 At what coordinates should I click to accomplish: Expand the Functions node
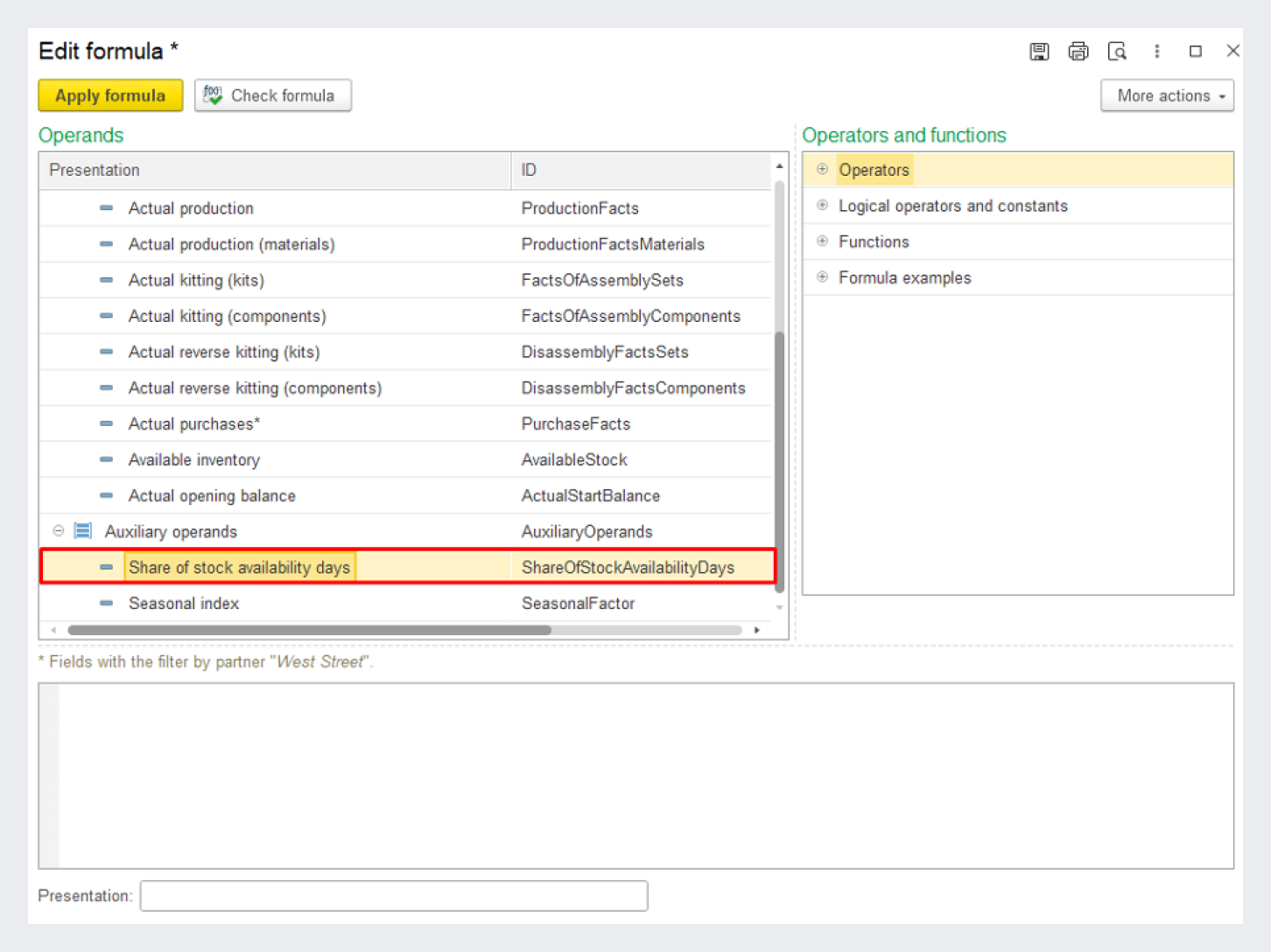coord(822,241)
